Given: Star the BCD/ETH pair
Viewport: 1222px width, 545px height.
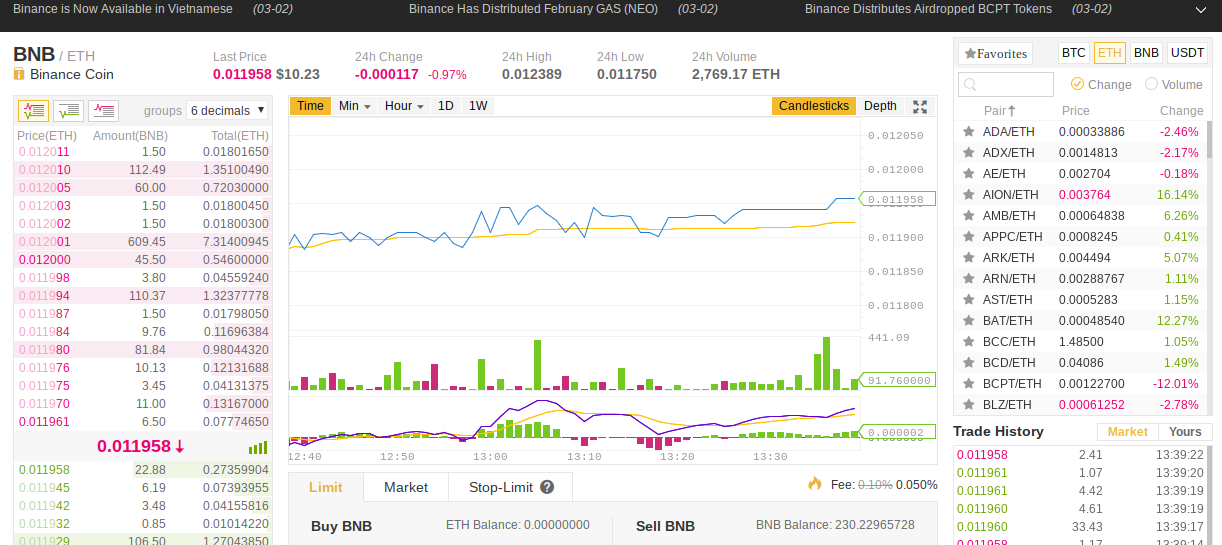Looking at the screenshot, I should (x=968, y=362).
